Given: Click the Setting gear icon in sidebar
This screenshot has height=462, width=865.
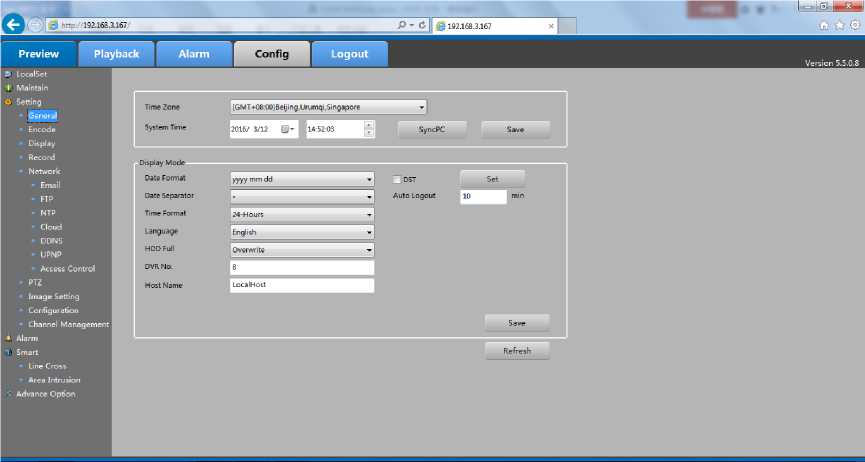Looking at the screenshot, I should (x=8, y=102).
